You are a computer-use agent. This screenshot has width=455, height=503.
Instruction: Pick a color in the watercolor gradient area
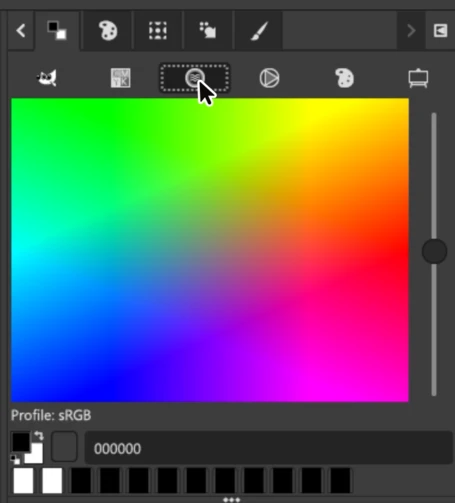[x=210, y=250]
